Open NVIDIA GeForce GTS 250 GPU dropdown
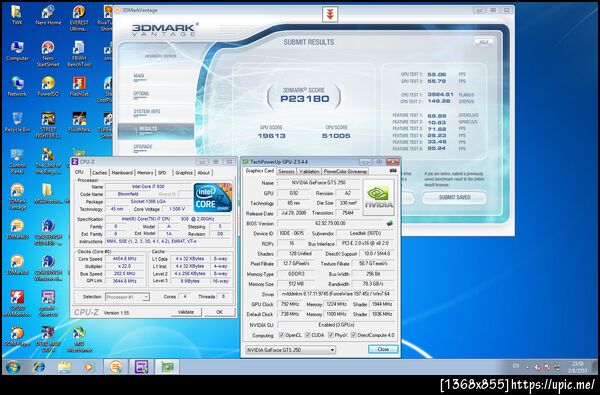 click(x=290, y=350)
